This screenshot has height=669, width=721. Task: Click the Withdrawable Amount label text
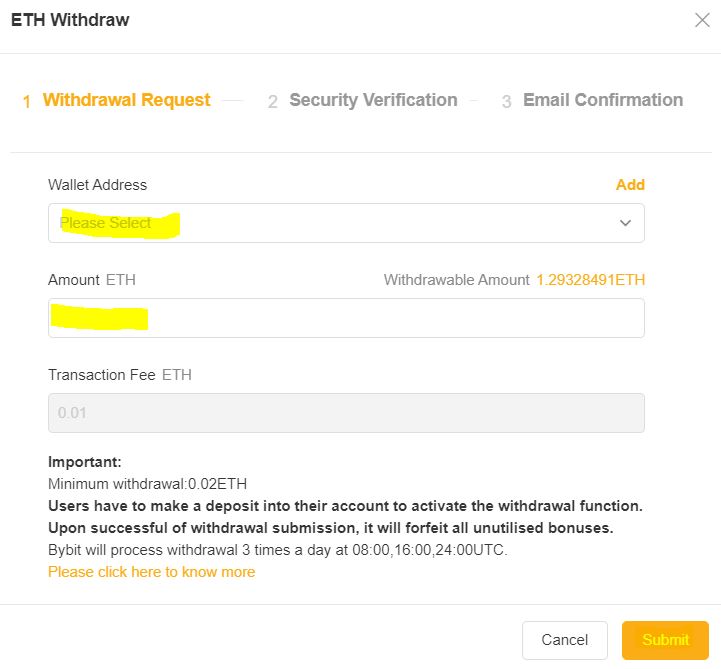456,280
